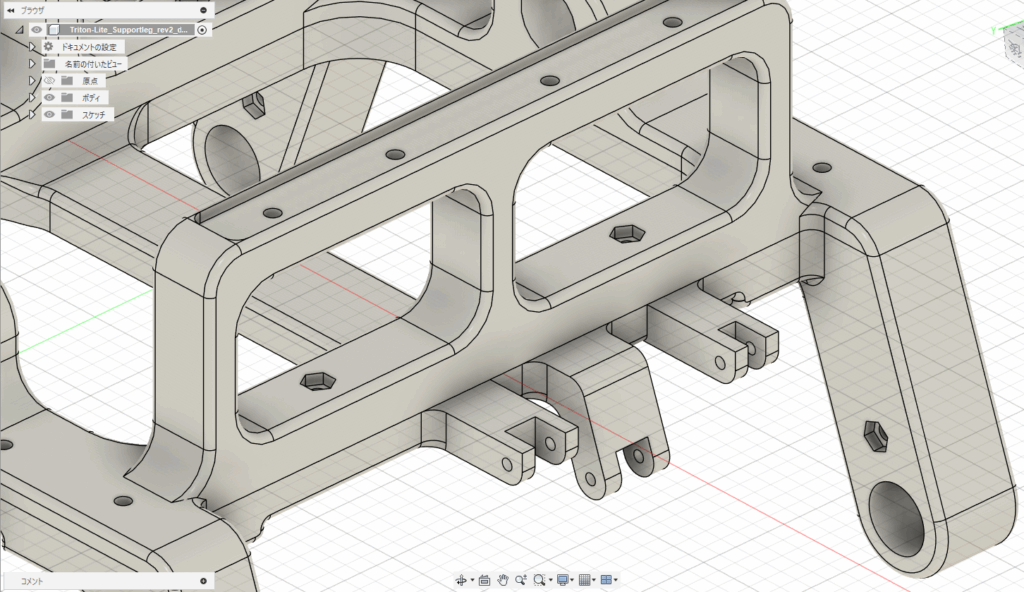Click the gear icon for ドキュメントの設定
Image resolution: width=1024 pixels, height=592 pixels.
pos(48,47)
